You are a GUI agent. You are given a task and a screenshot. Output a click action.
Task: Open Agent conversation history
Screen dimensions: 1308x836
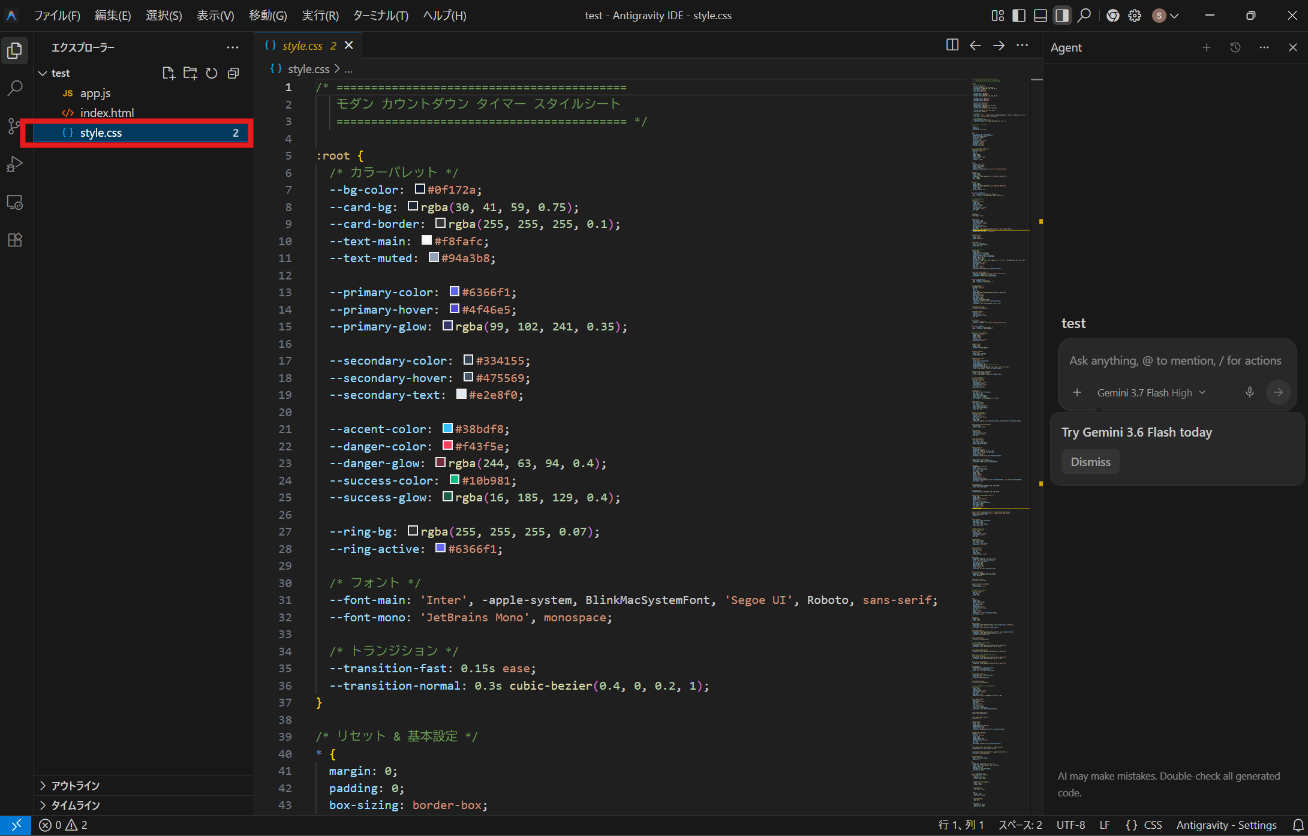(x=1235, y=47)
